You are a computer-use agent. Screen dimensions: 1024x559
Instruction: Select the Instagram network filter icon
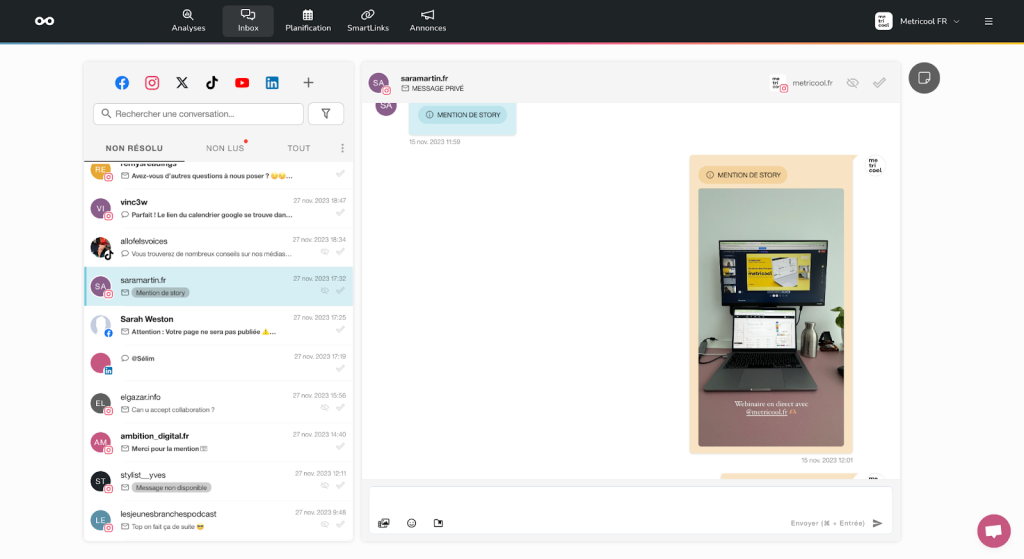(x=152, y=83)
